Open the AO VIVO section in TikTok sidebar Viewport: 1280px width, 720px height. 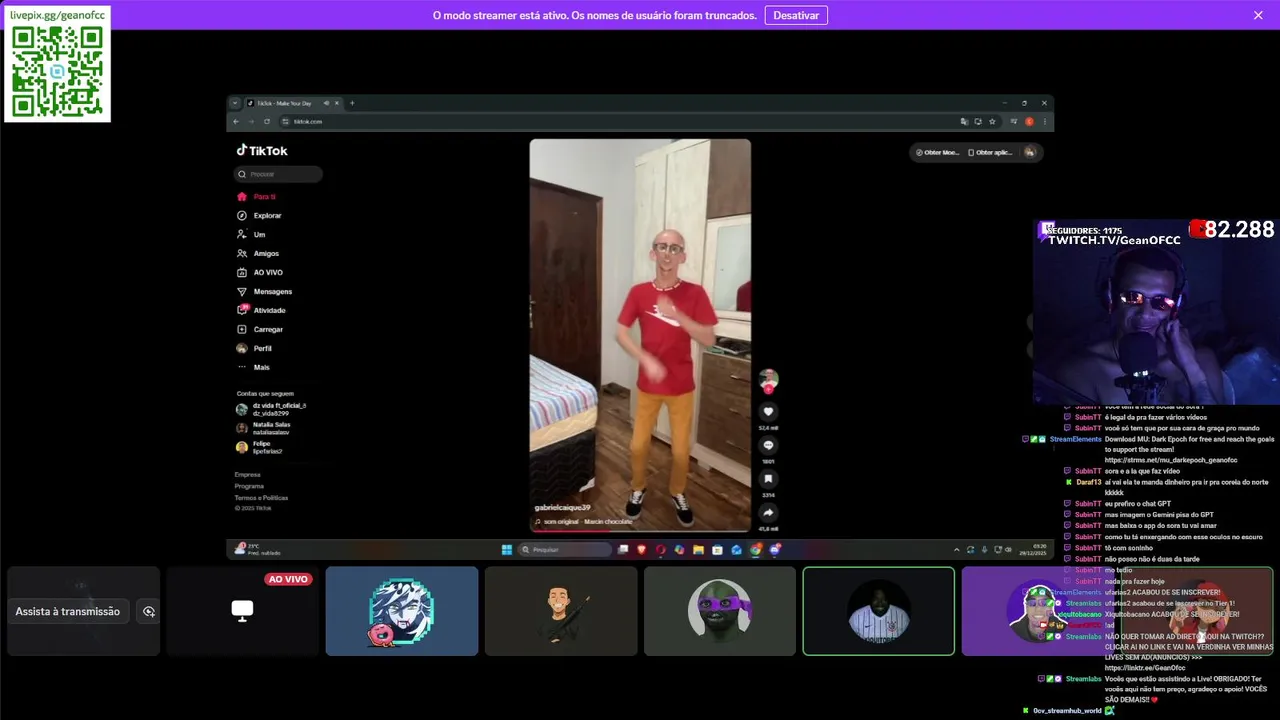pos(260,273)
